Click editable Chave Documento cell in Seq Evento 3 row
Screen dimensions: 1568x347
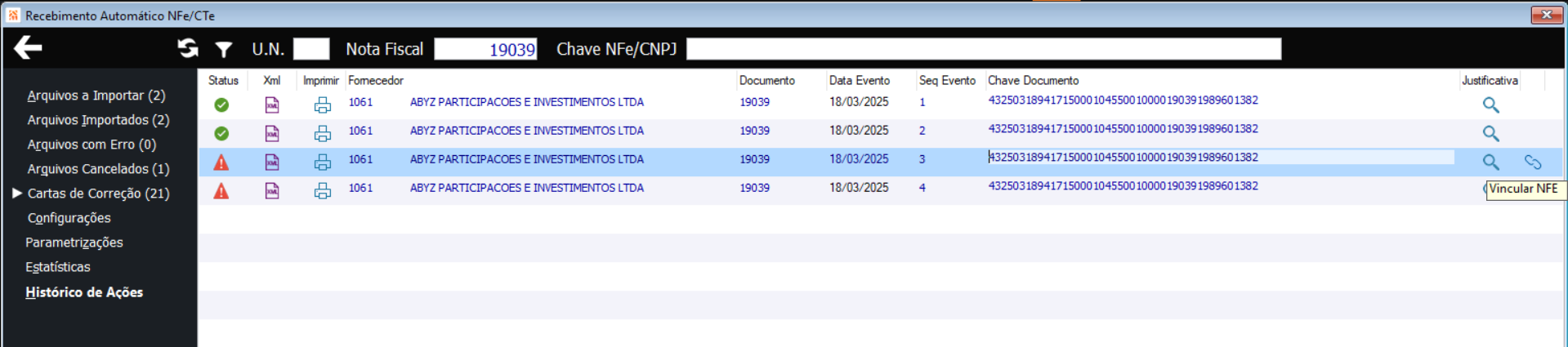pos(1221,158)
